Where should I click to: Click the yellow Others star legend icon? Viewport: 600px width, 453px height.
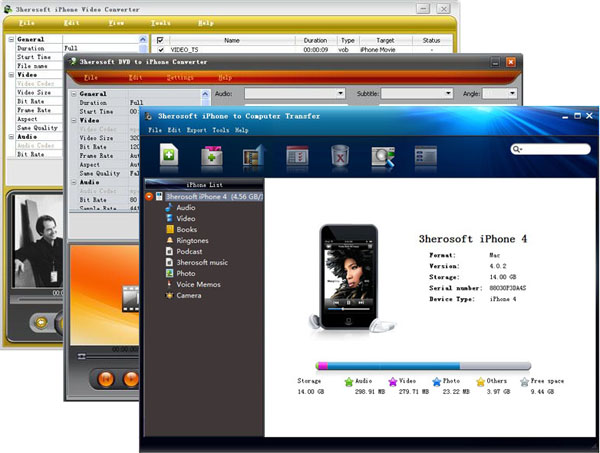tap(481, 381)
